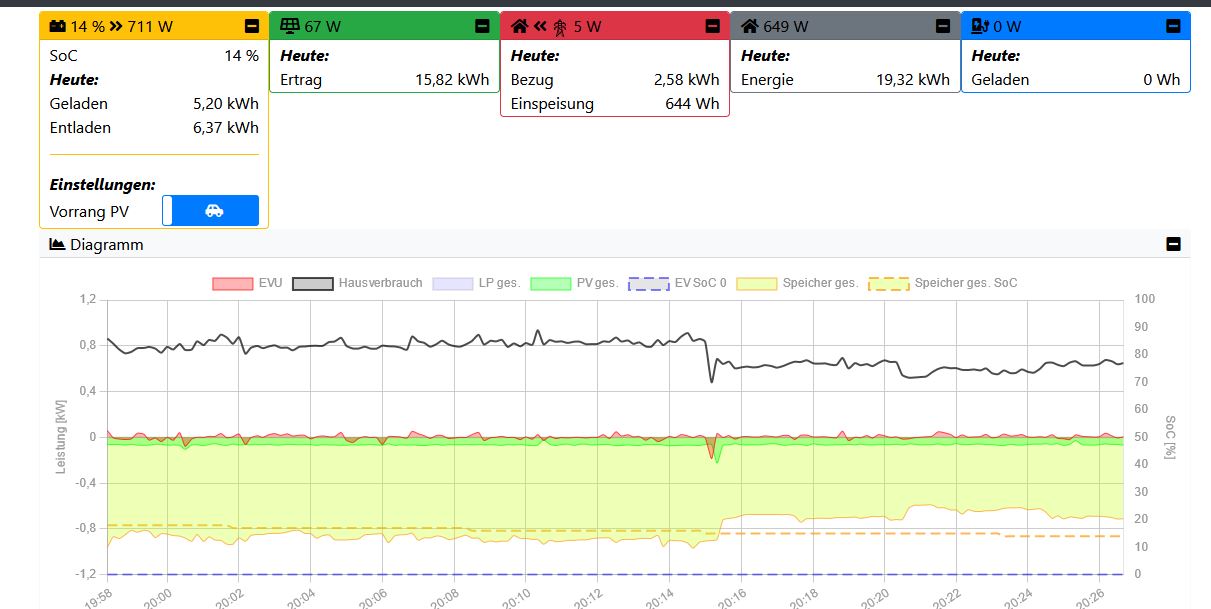
Task: Click the Diagramm panel title
Action: pos(107,244)
